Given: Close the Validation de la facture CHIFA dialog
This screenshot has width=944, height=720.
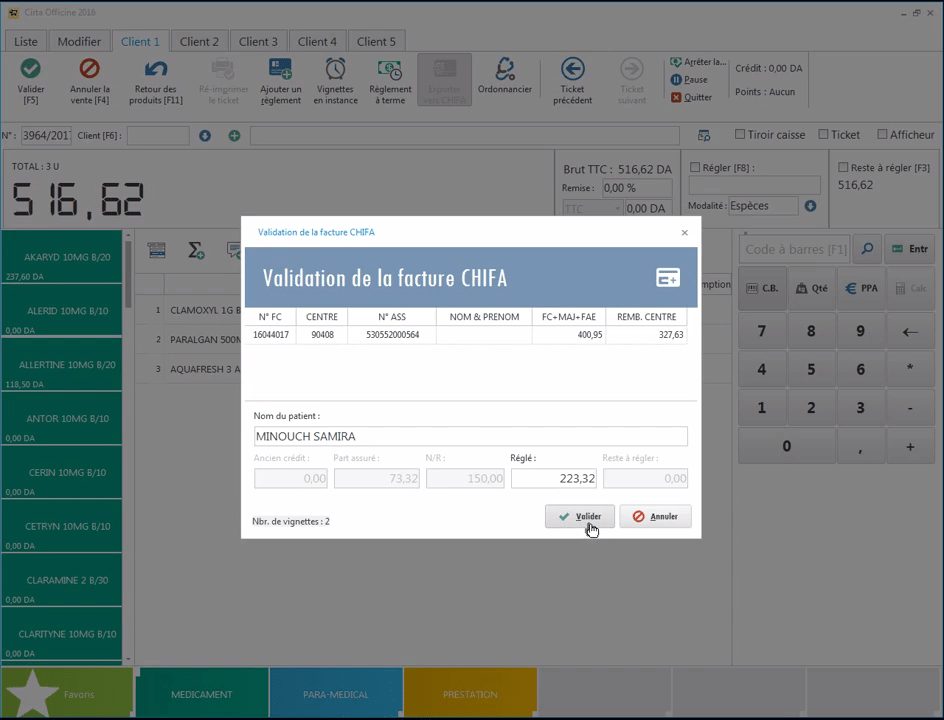Looking at the screenshot, I should [685, 232].
